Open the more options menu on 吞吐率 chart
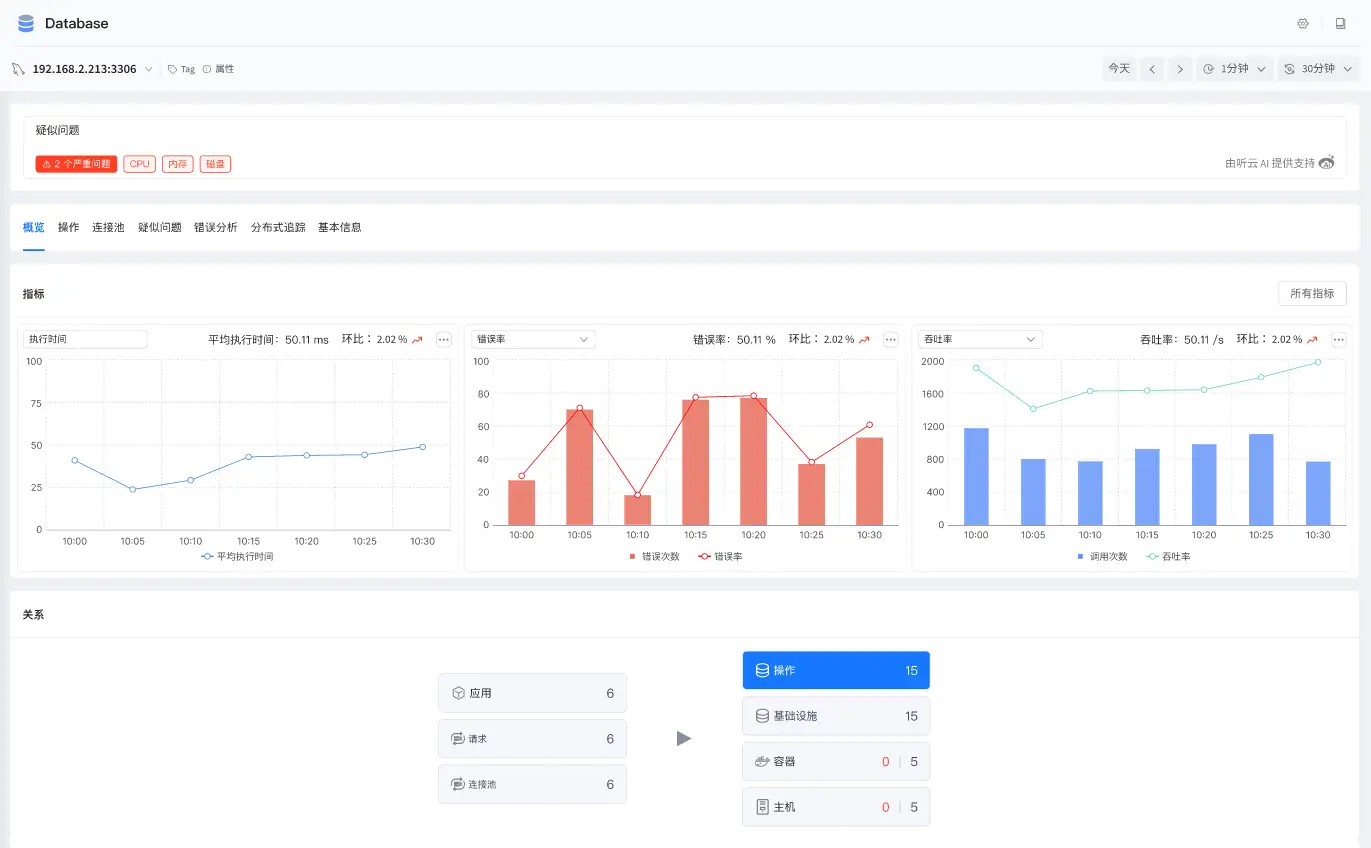 (x=1338, y=339)
